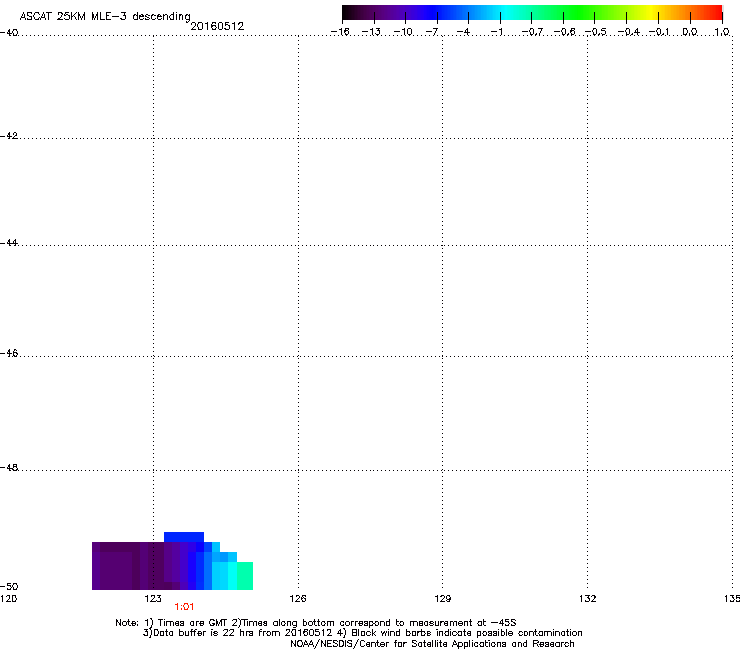Click the color bar legend at the top
This screenshot has height=650, width=740.
click(x=532, y=13)
